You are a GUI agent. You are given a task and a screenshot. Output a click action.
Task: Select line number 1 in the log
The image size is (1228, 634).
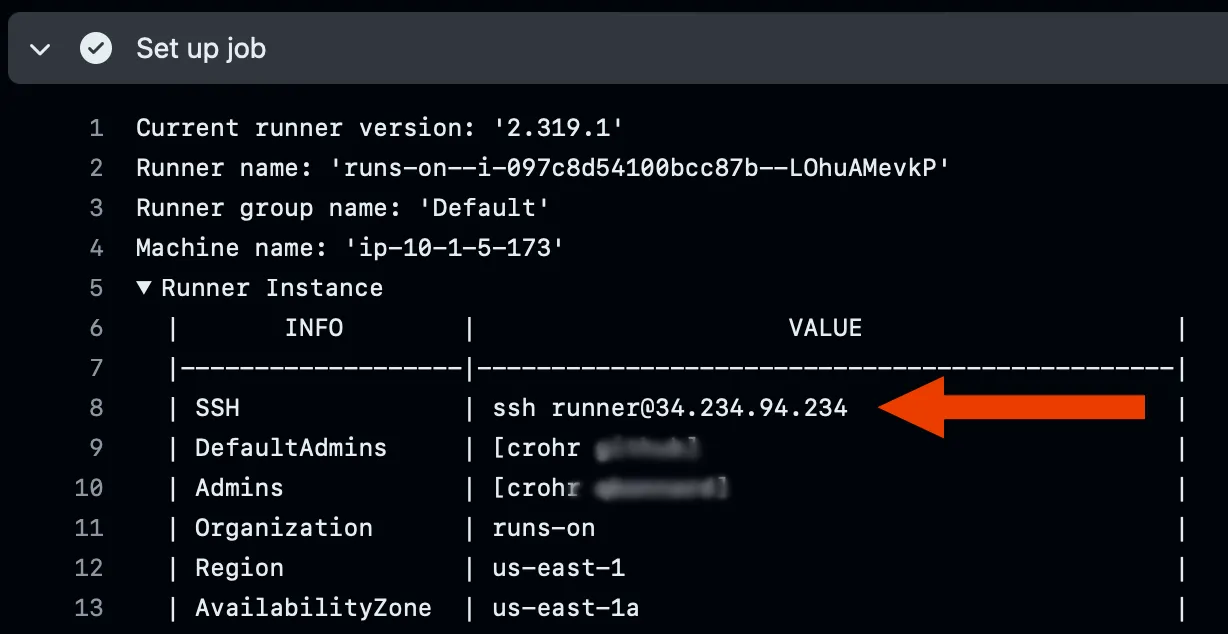click(96, 128)
